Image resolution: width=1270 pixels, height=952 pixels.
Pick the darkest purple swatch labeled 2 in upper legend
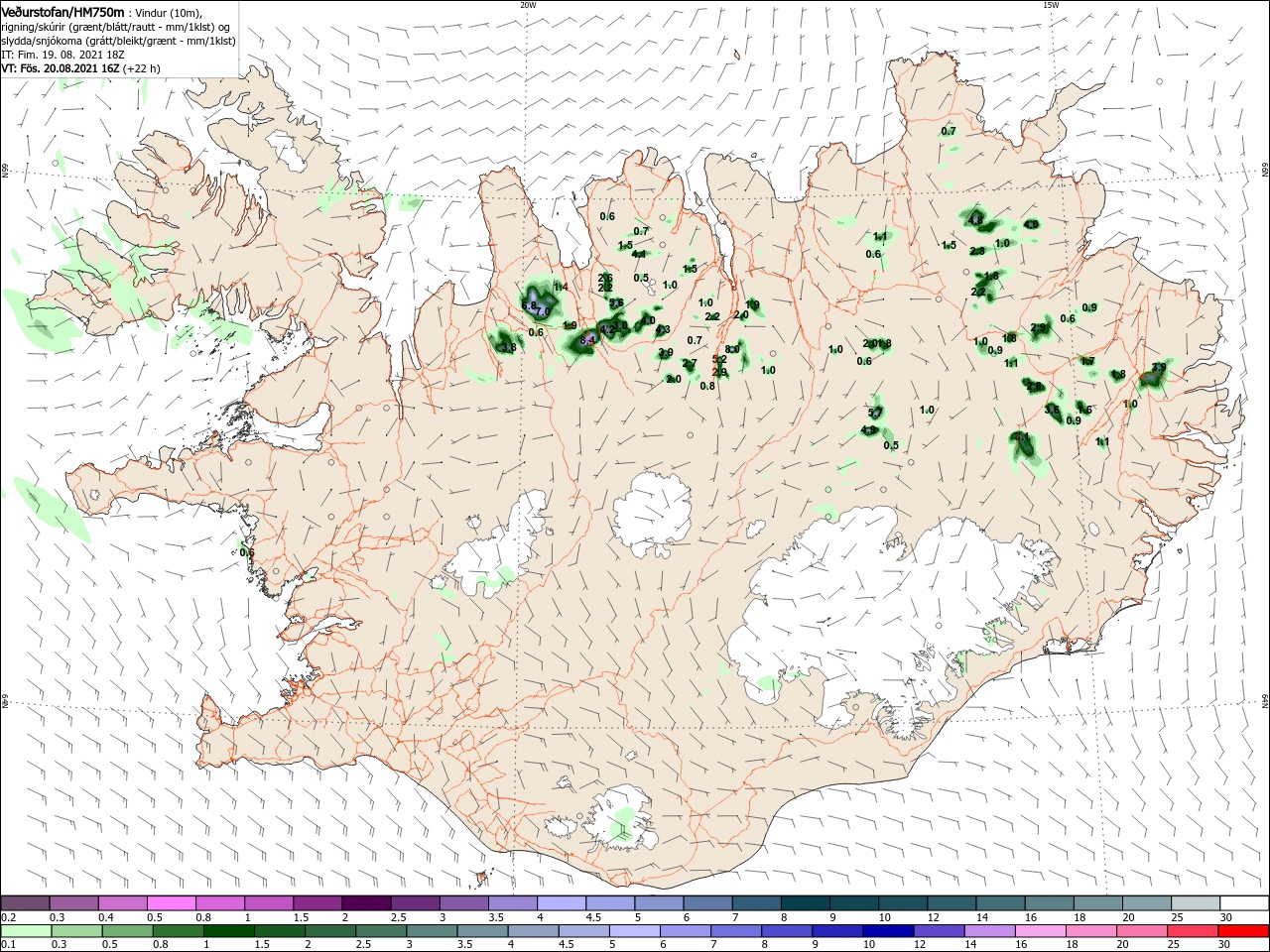366,902
